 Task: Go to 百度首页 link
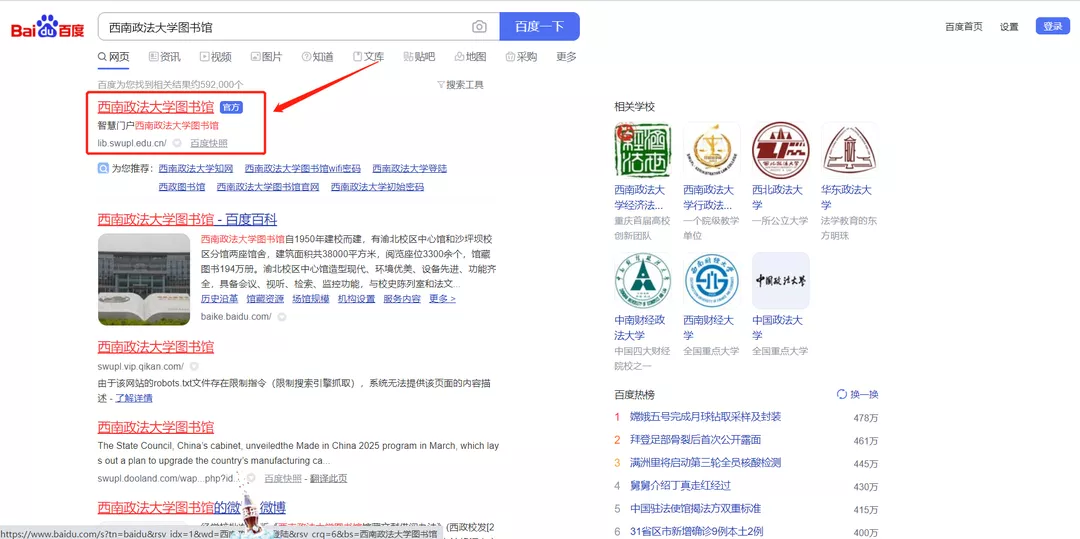[x=964, y=27]
